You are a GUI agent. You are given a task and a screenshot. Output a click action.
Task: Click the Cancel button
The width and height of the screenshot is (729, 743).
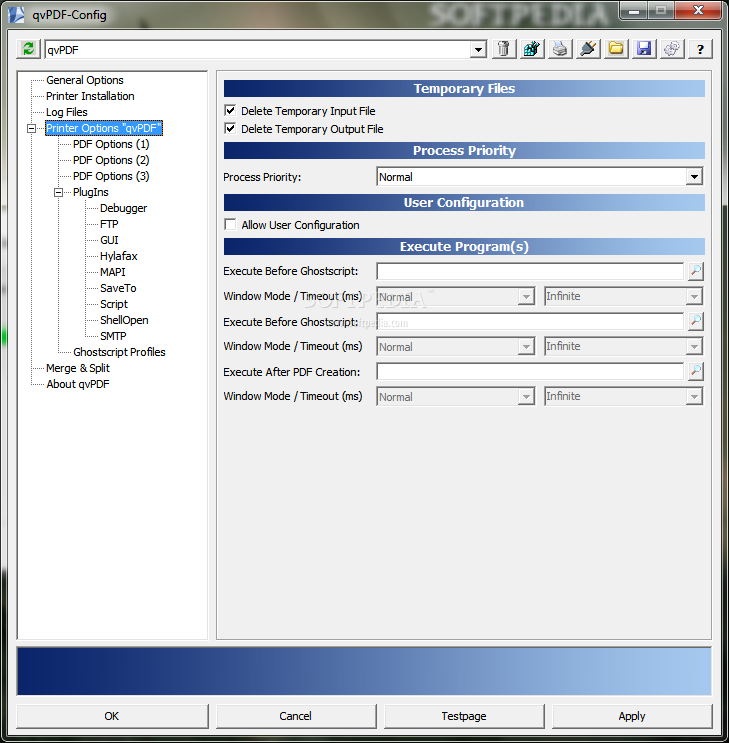tap(296, 716)
